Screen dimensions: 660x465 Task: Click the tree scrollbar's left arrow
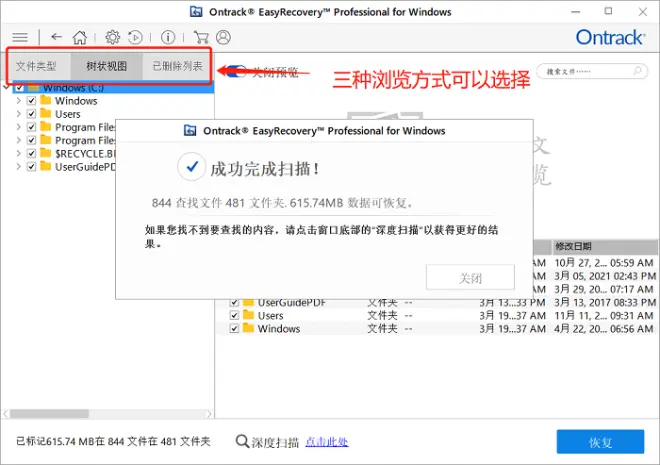click(x=6, y=414)
